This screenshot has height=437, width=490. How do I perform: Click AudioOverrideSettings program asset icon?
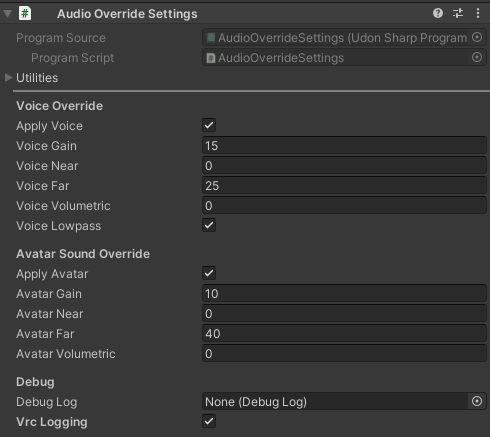tap(211, 38)
